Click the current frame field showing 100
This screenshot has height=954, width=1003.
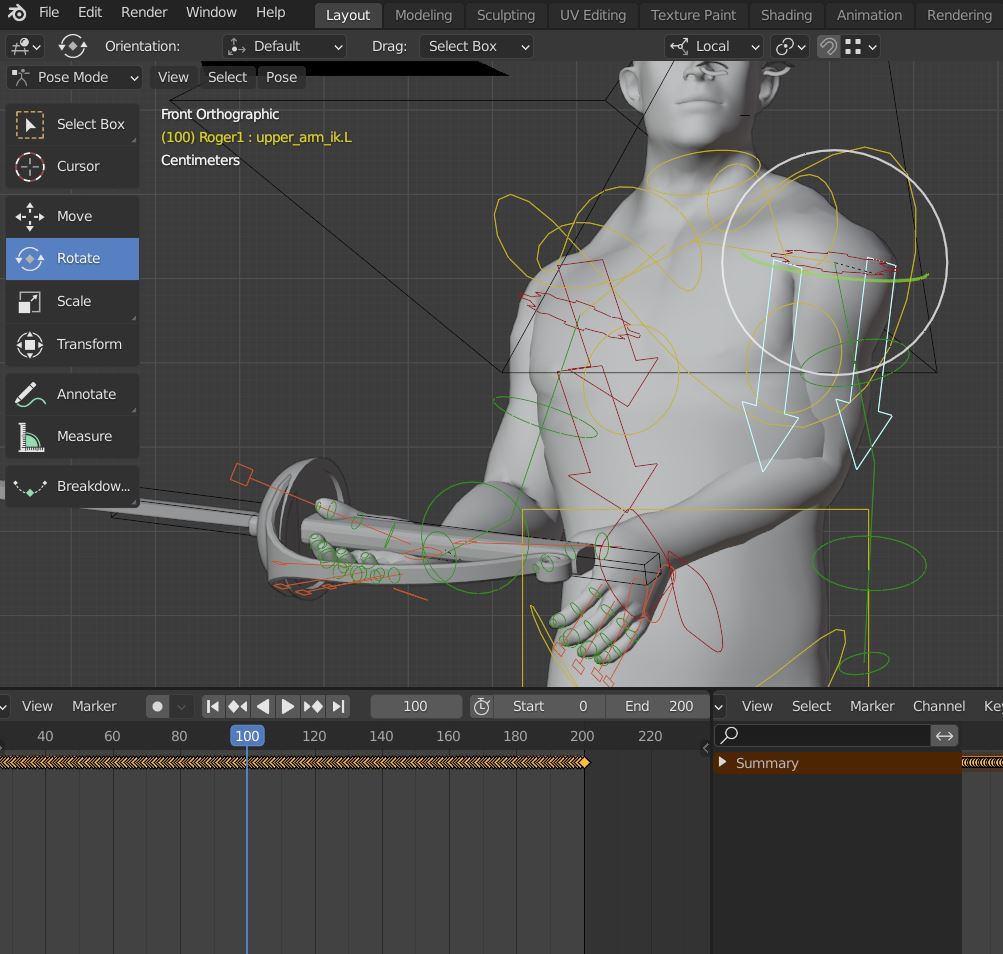click(416, 706)
